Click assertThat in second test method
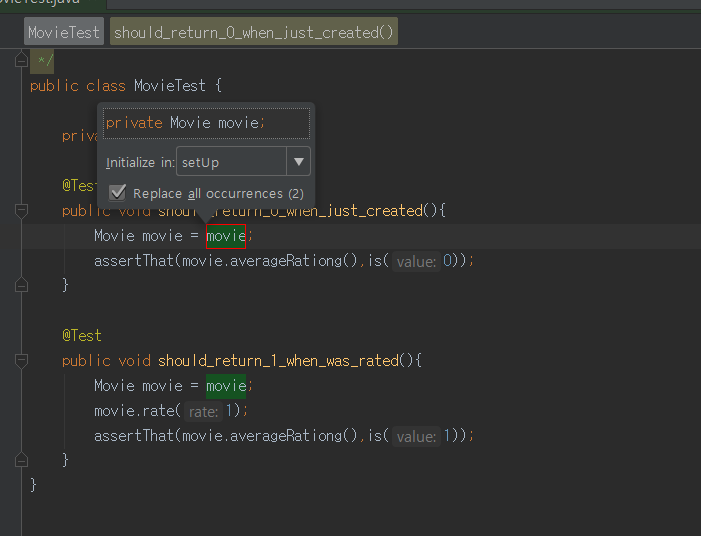Viewport: 701px width, 536px height. coord(134,436)
